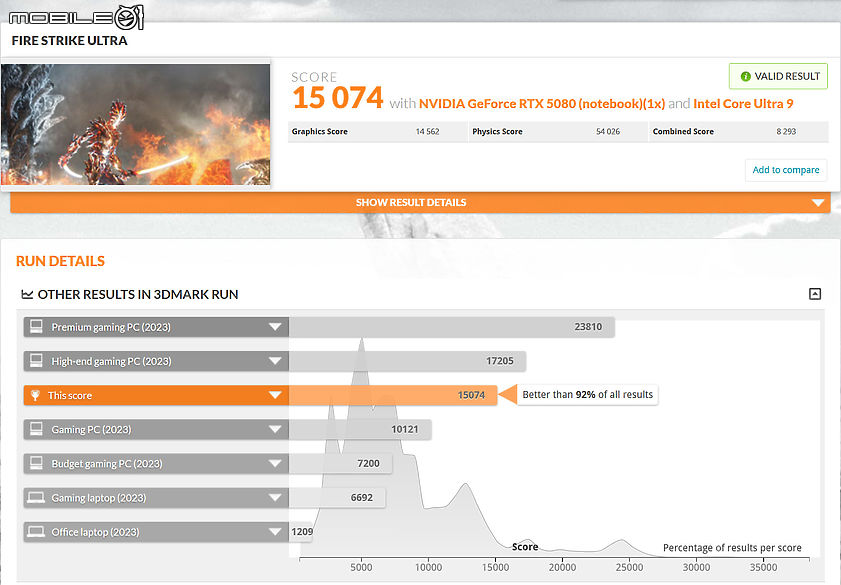This screenshot has width=841, height=585.
Task: Click the Physics Score label
Action: pyautogui.click(x=497, y=131)
